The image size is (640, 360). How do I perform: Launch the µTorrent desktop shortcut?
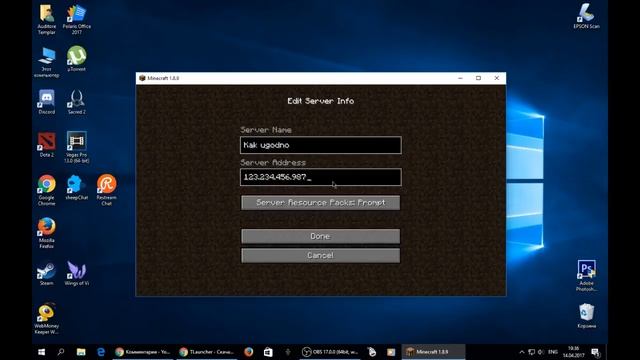click(77, 59)
